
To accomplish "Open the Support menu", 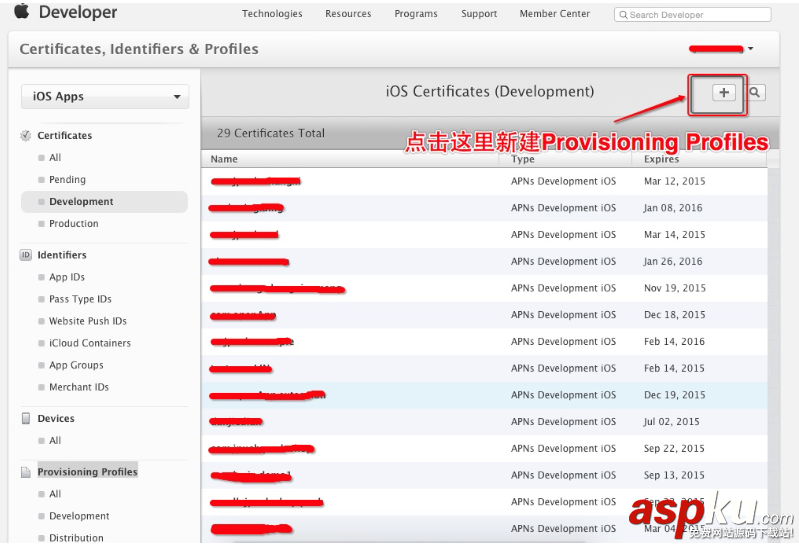I will 479,14.
